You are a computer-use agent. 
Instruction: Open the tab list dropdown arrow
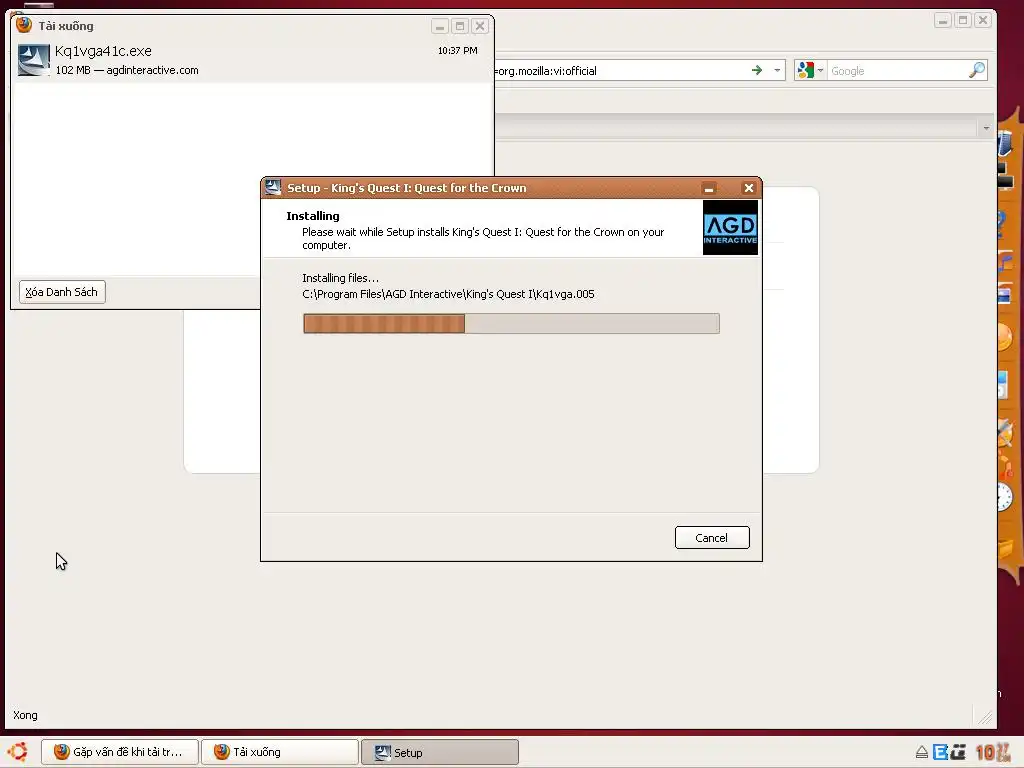pos(986,128)
